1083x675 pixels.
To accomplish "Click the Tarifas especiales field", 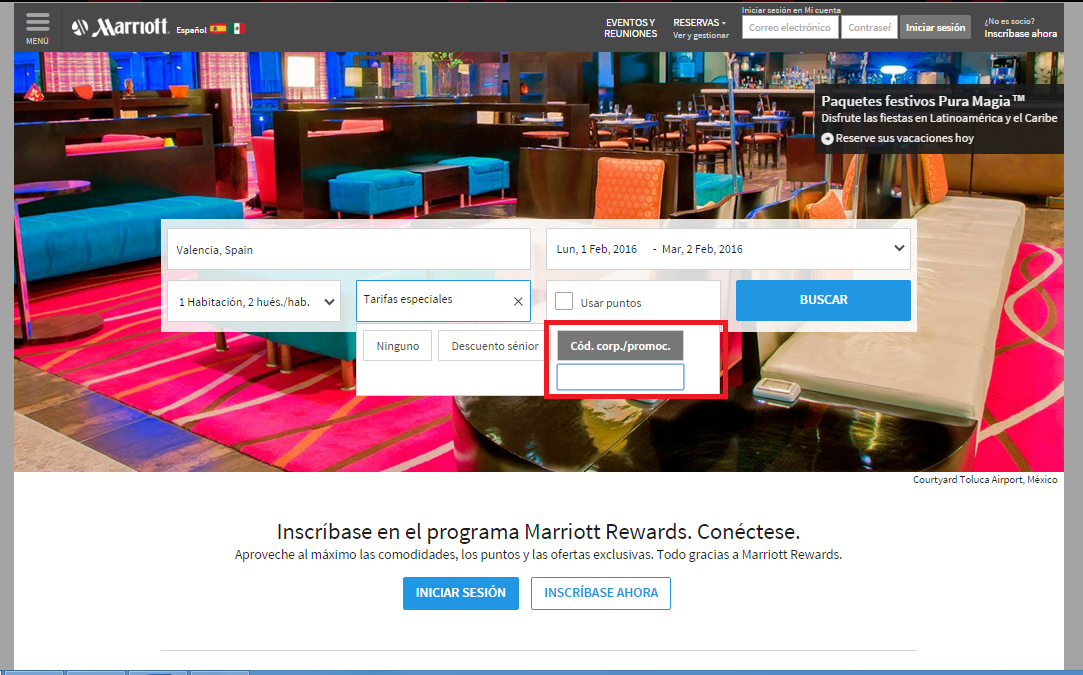I will 443,301.
